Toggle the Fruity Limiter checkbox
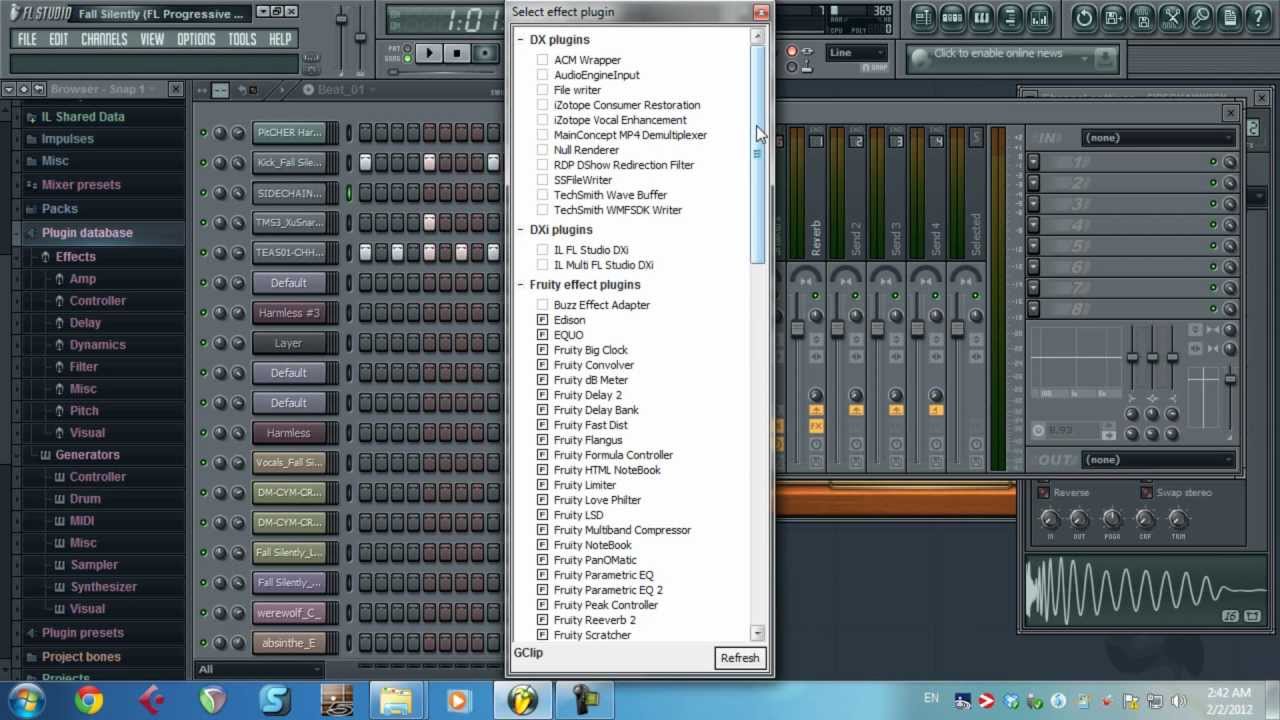This screenshot has width=1280, height=720. tap(542, 485)
